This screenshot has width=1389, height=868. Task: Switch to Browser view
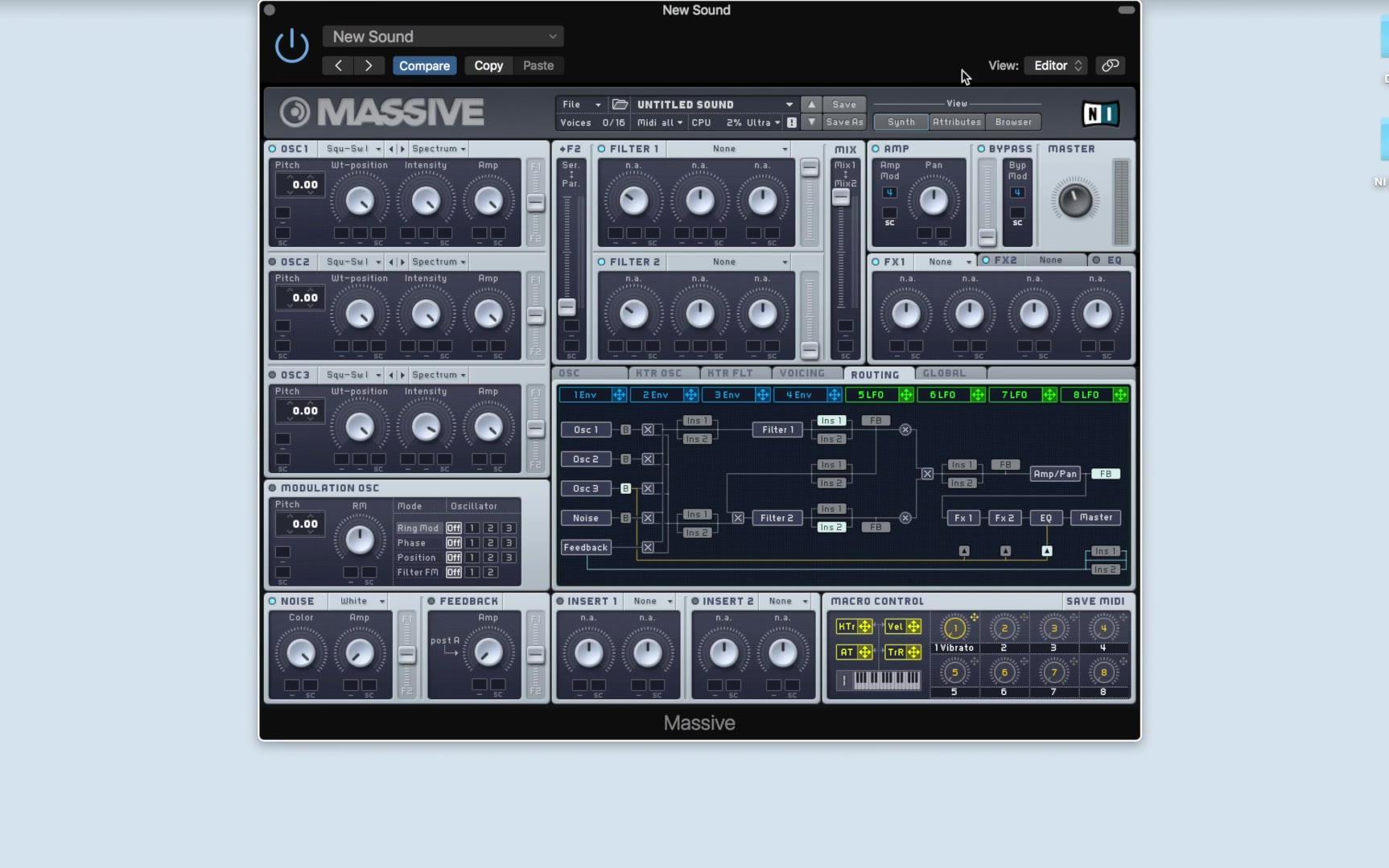[1013, 122]
